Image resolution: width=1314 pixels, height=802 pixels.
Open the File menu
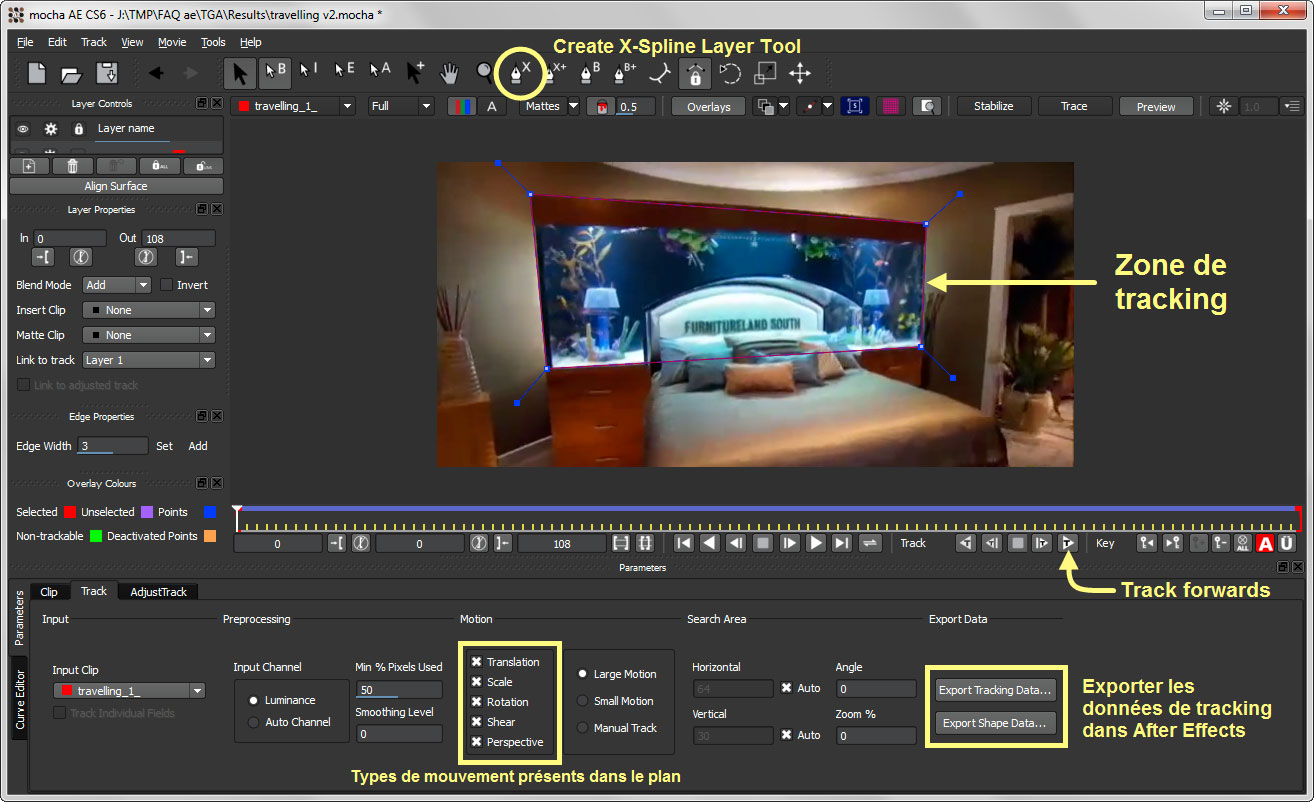coord(25,42)
